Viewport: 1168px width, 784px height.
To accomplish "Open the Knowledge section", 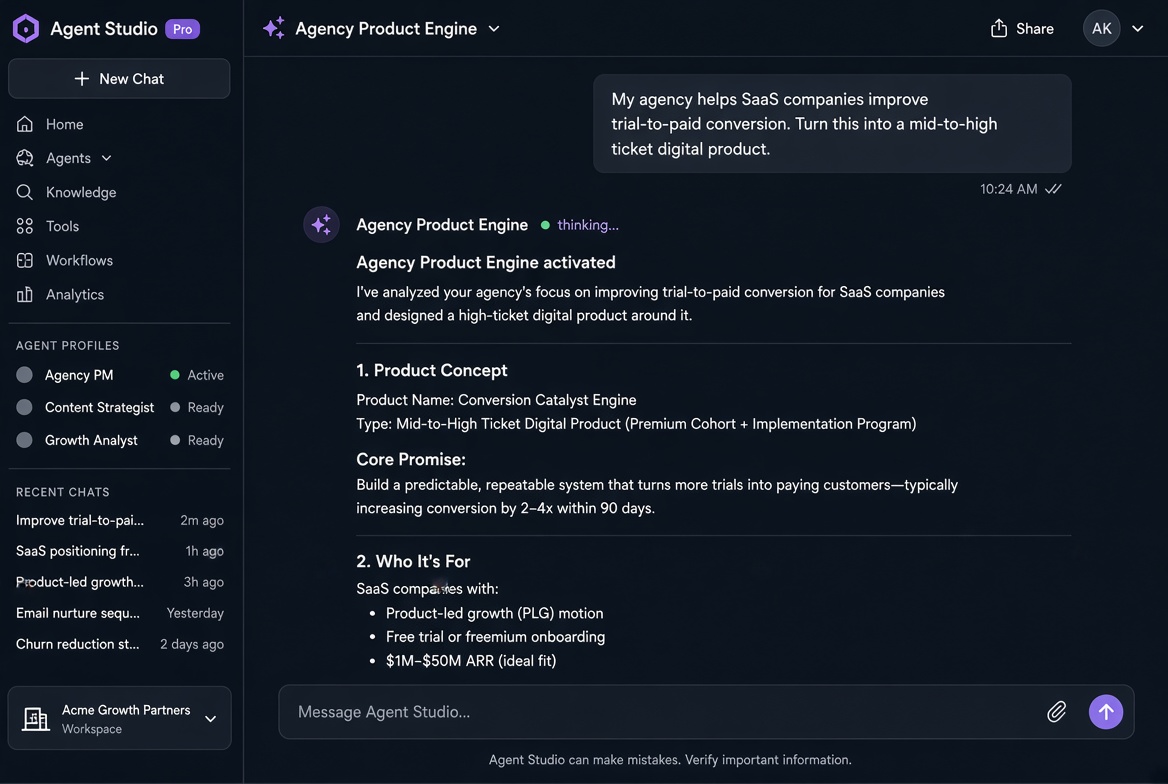I will click(81, 192).
